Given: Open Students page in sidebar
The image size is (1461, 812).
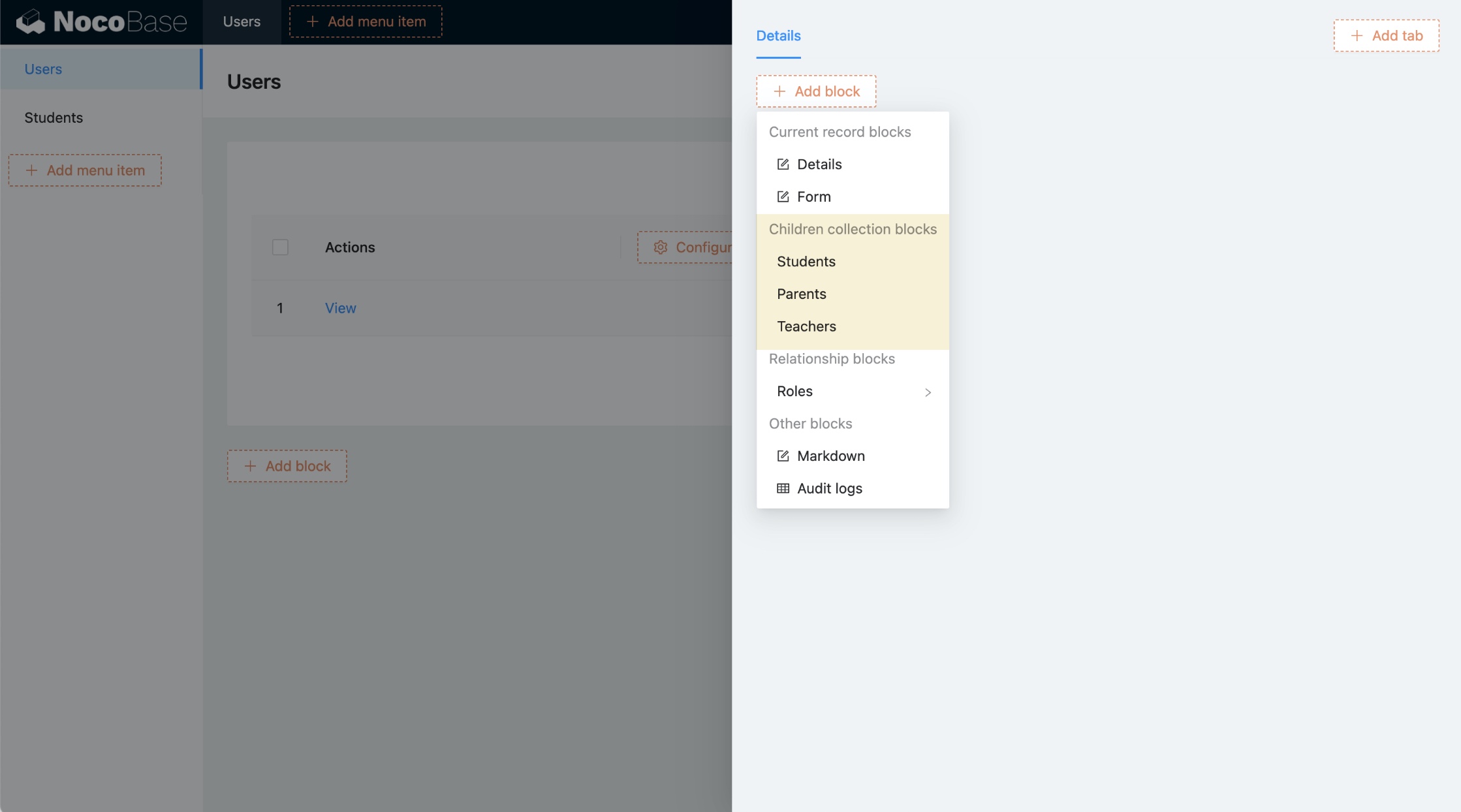Looking at the screenshot, I should (54, 118).
